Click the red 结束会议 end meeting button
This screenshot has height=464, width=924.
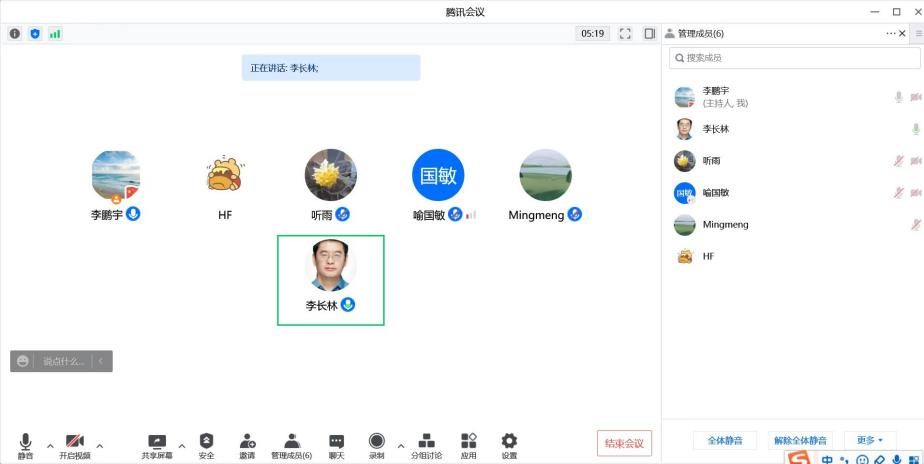point(624,443)
